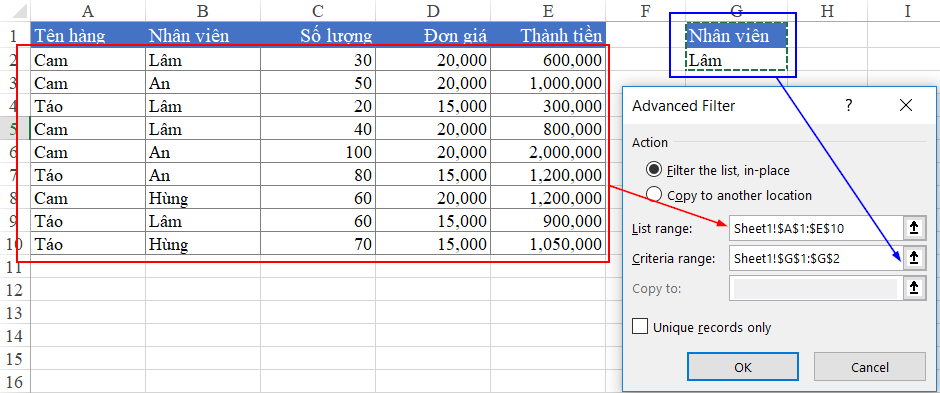Click An cell in row 3
940x393 pixels.
203,83
